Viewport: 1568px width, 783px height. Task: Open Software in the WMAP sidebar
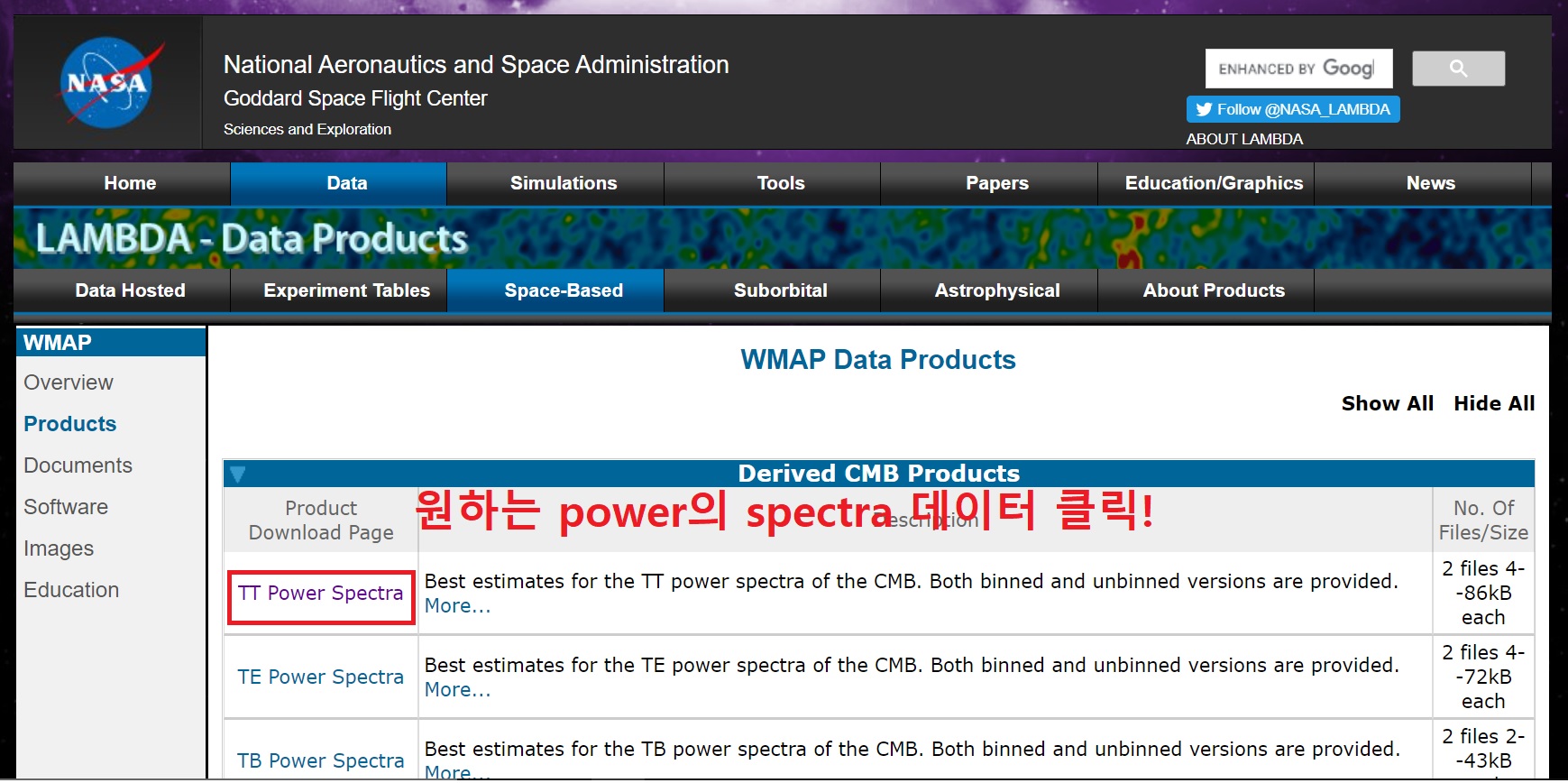tap(66, 507)
